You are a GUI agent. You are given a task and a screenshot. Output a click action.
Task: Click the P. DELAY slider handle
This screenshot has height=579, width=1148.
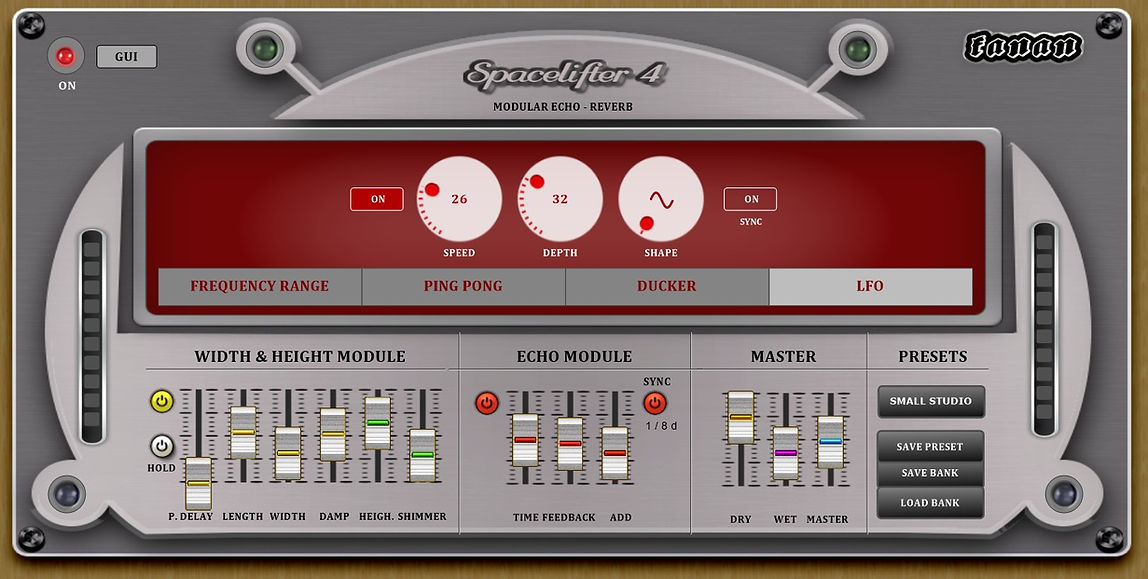pos(198,483)
